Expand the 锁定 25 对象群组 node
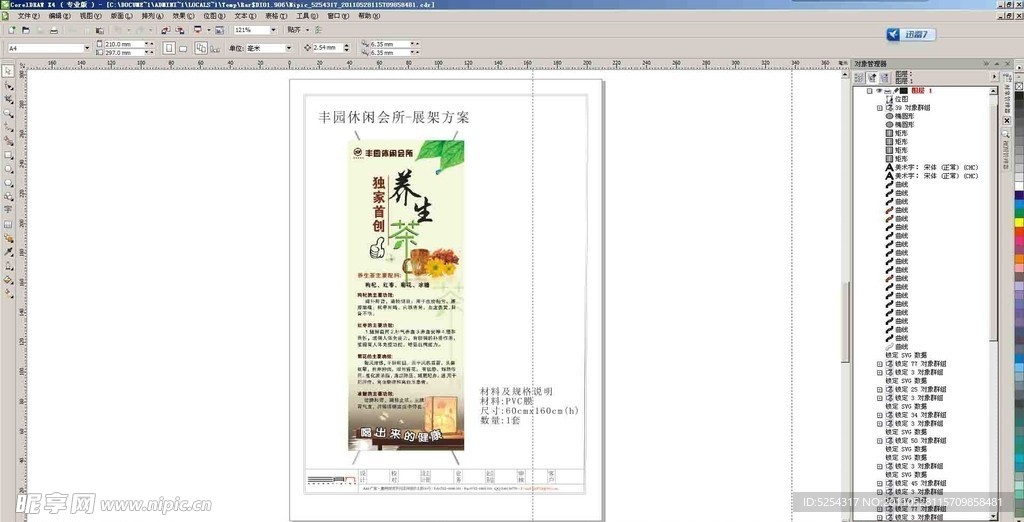The image size is (1024, 522). pos(880,389)
